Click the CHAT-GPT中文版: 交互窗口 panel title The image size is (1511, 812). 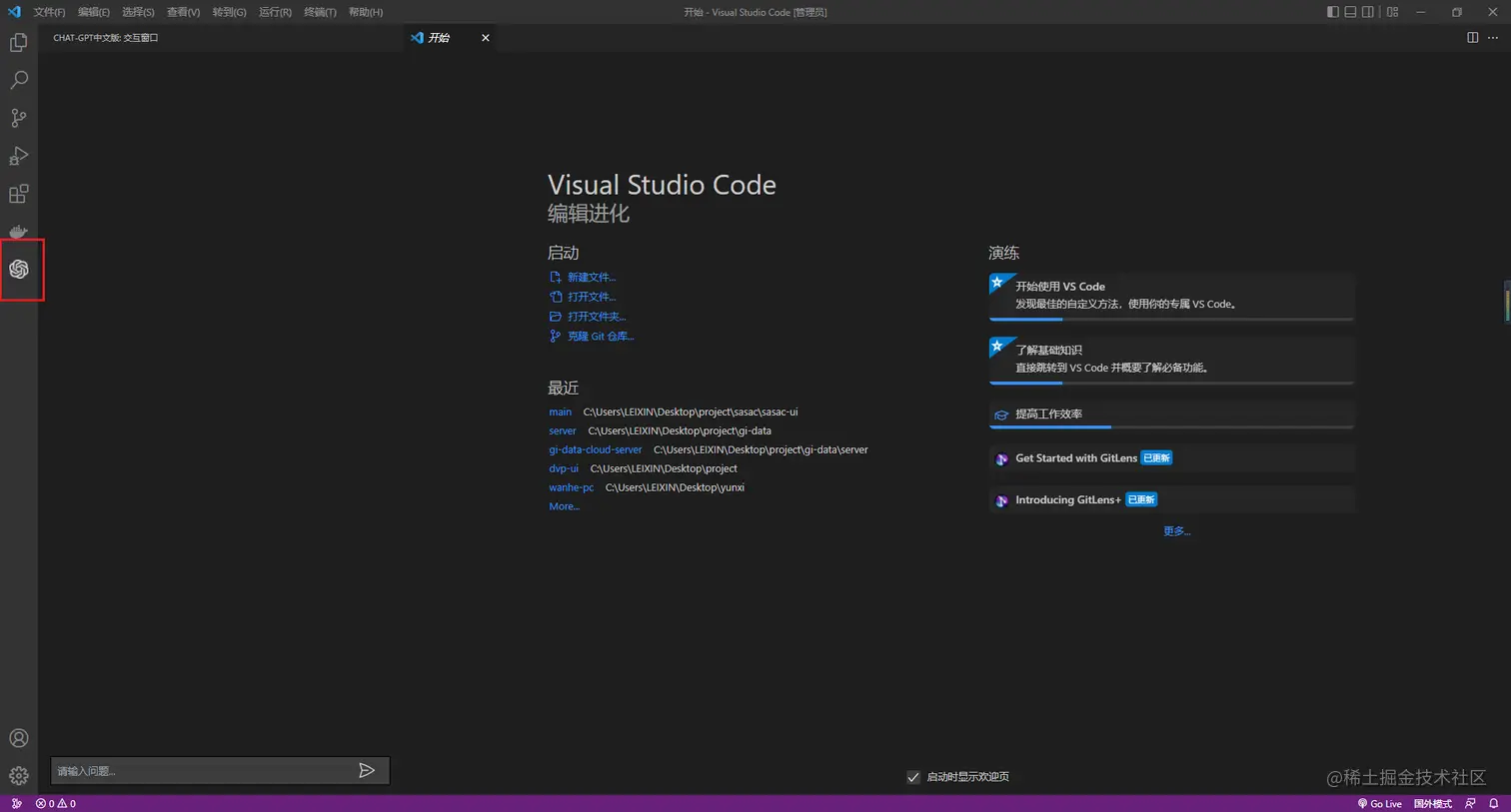click(x=106, y=38)
